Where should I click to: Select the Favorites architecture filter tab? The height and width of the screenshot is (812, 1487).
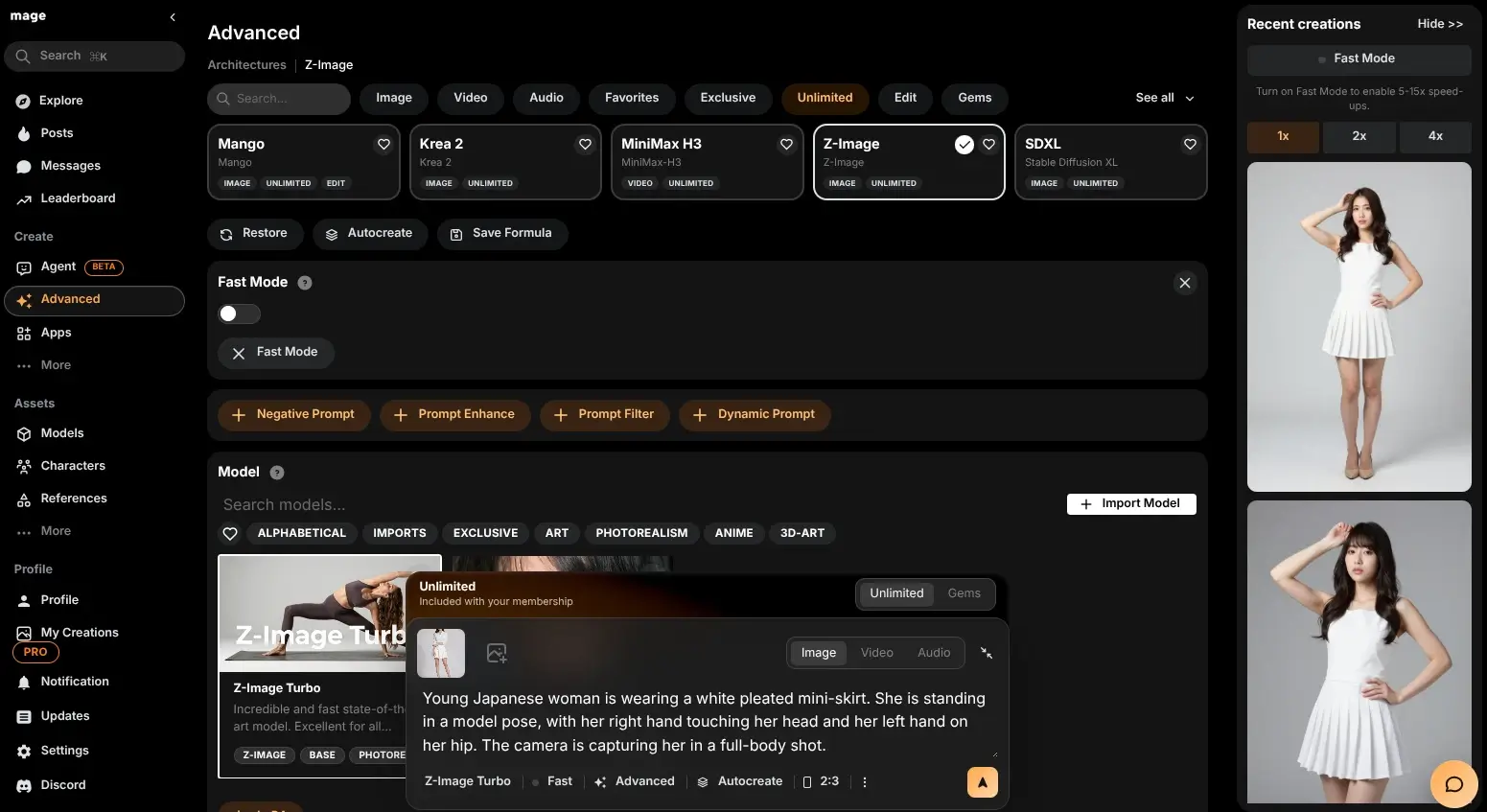pos(632,98)
